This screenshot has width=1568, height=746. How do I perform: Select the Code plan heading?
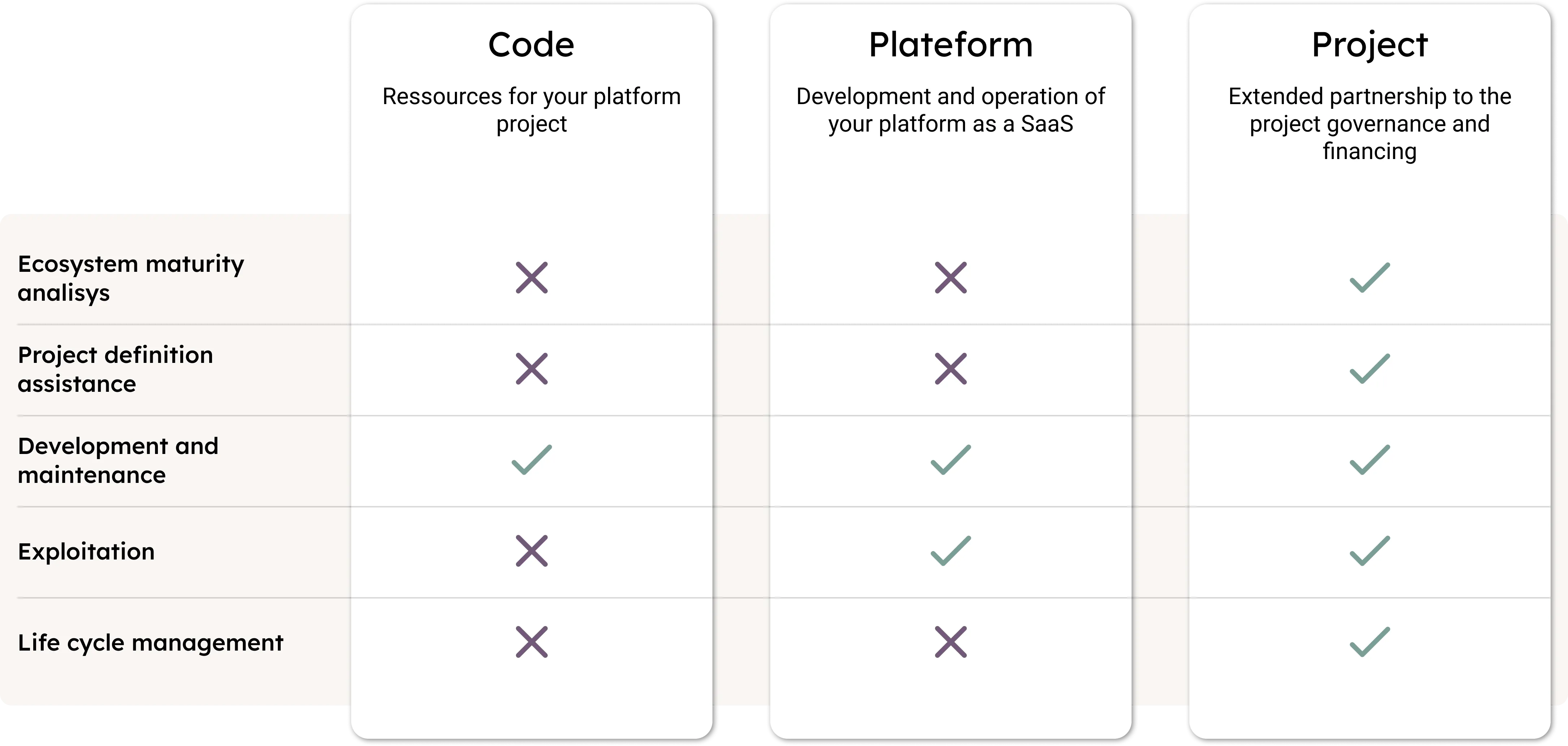[531, 44]
